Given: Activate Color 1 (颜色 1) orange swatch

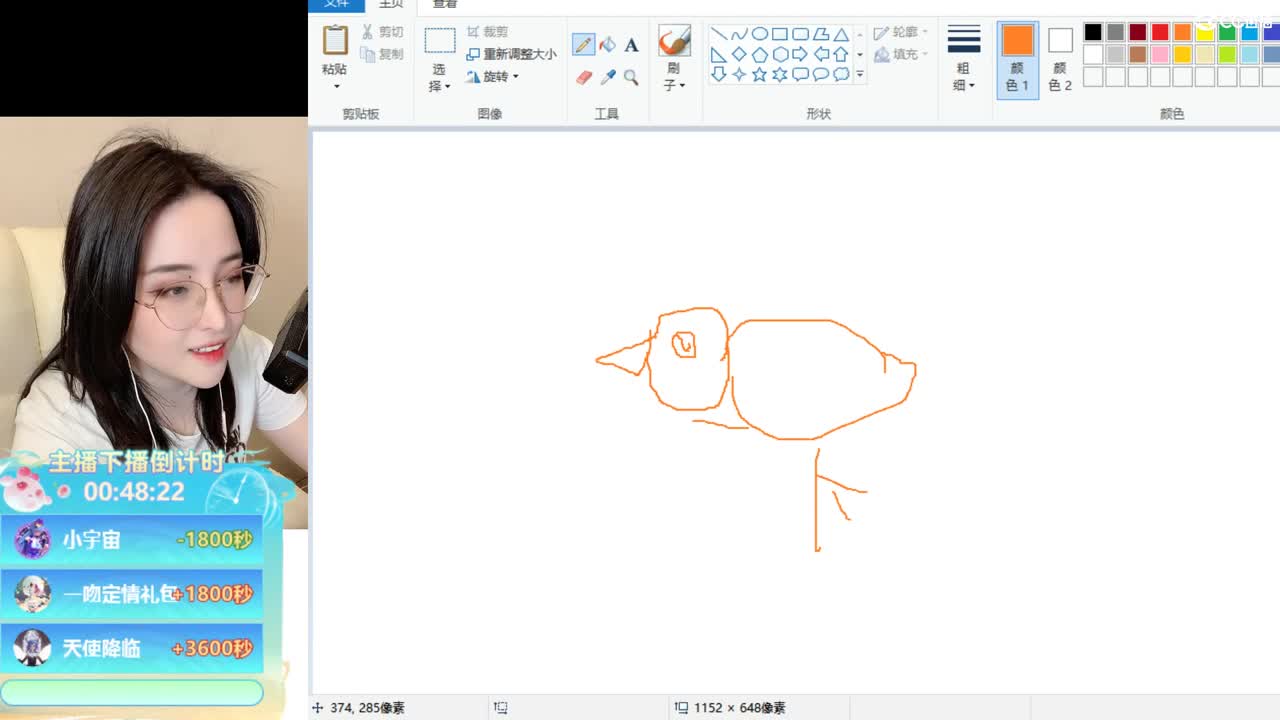Looking at the screenshot, I should (x=1018, y=59).
